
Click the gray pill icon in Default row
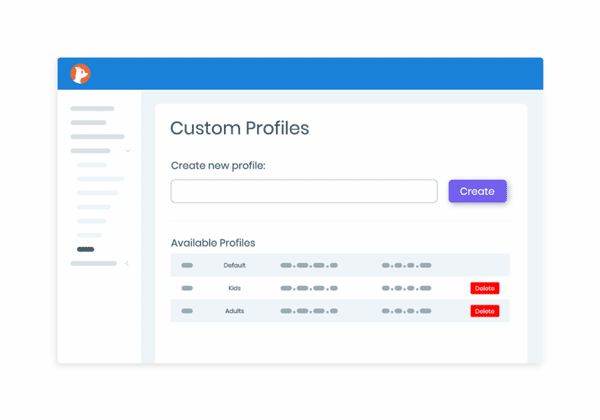(187, 265)
